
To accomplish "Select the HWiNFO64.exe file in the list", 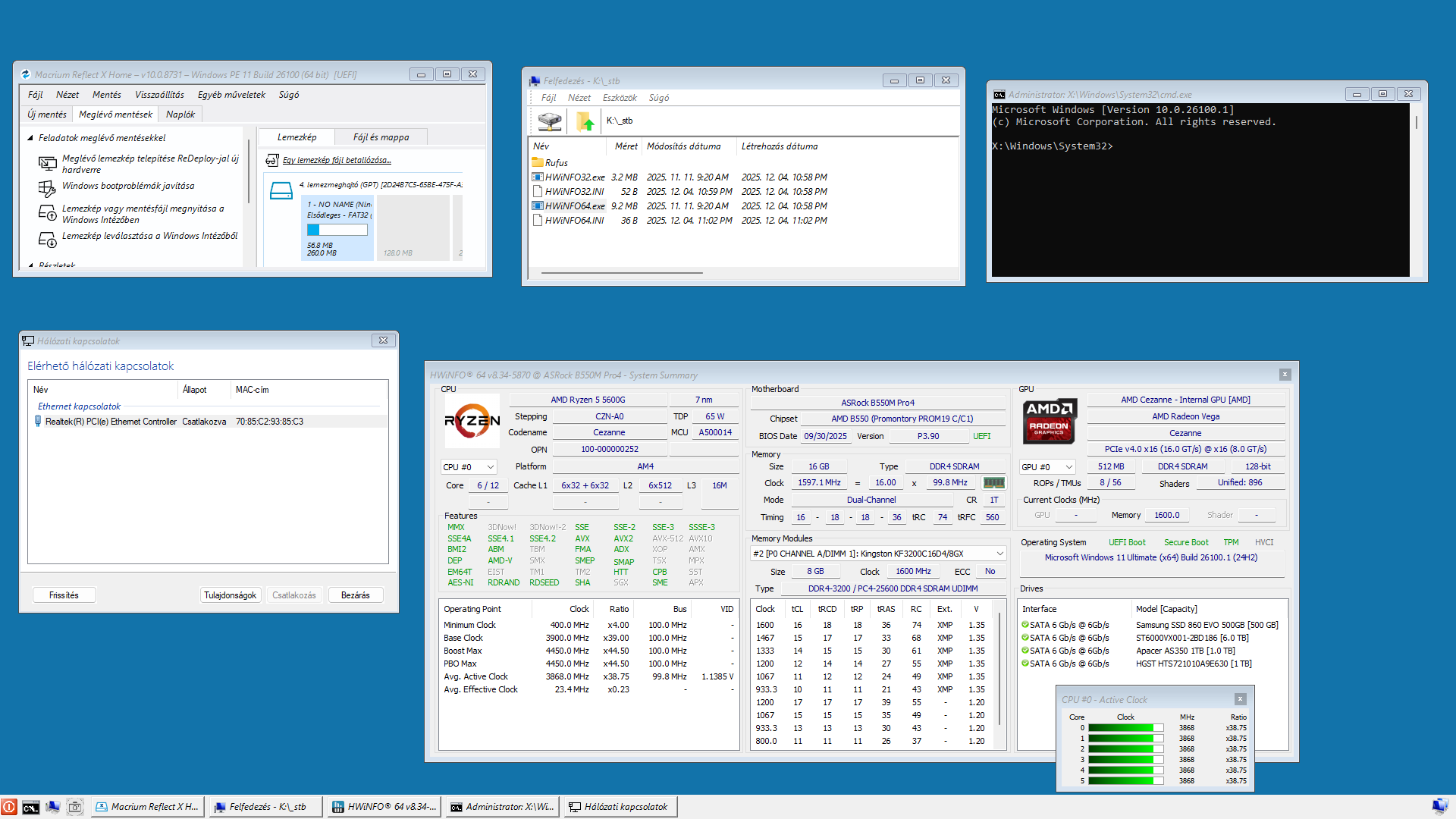I will tap(574, 206).
